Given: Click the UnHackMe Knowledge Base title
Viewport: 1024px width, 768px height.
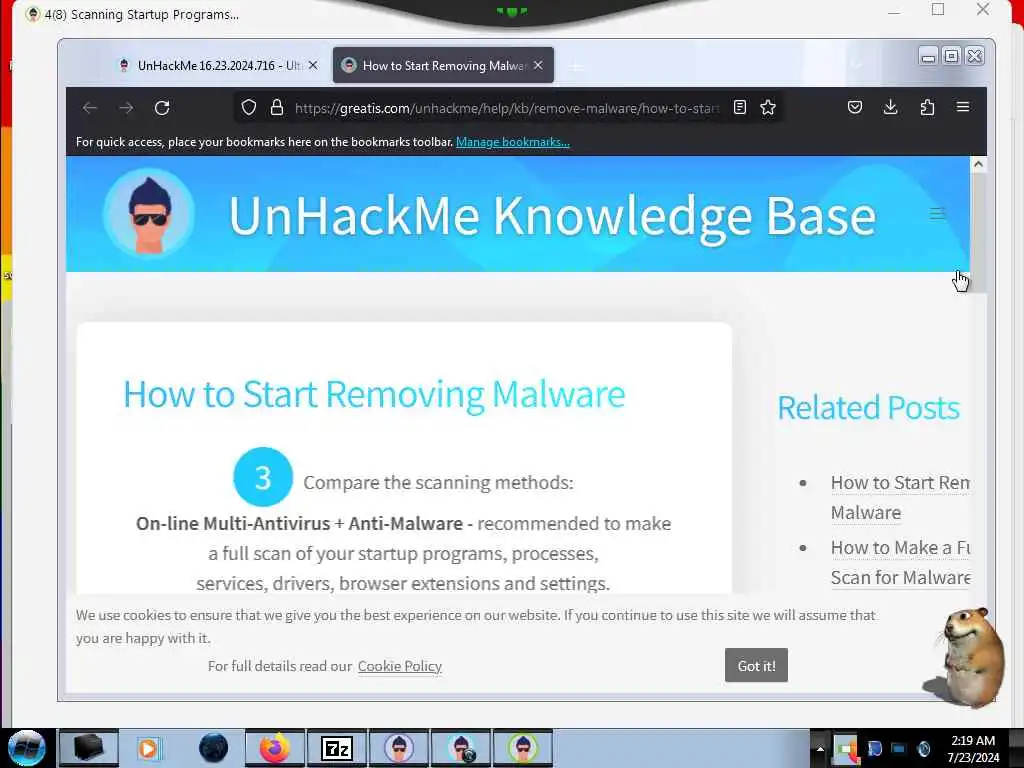Looking at the screenshot, I should coord(552,217).
